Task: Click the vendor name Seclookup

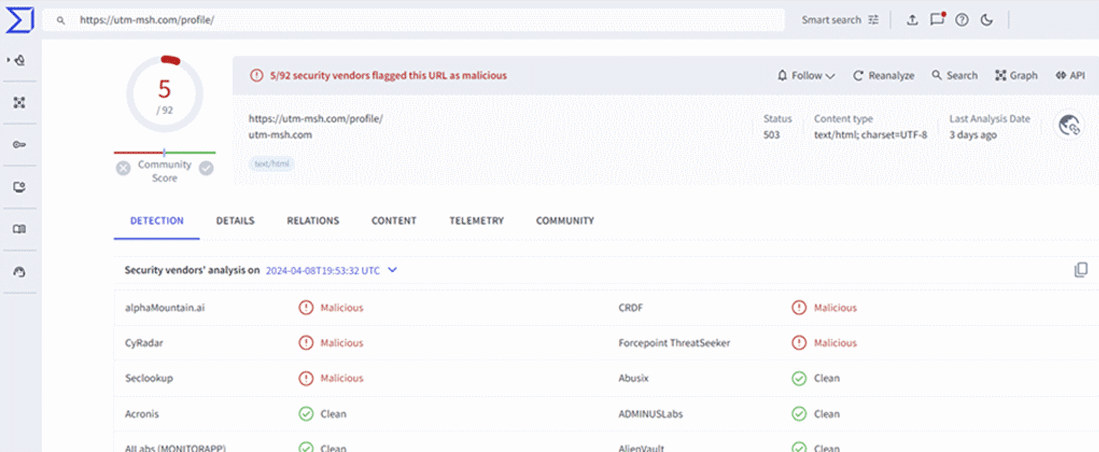Action: [x=149, y=378]
